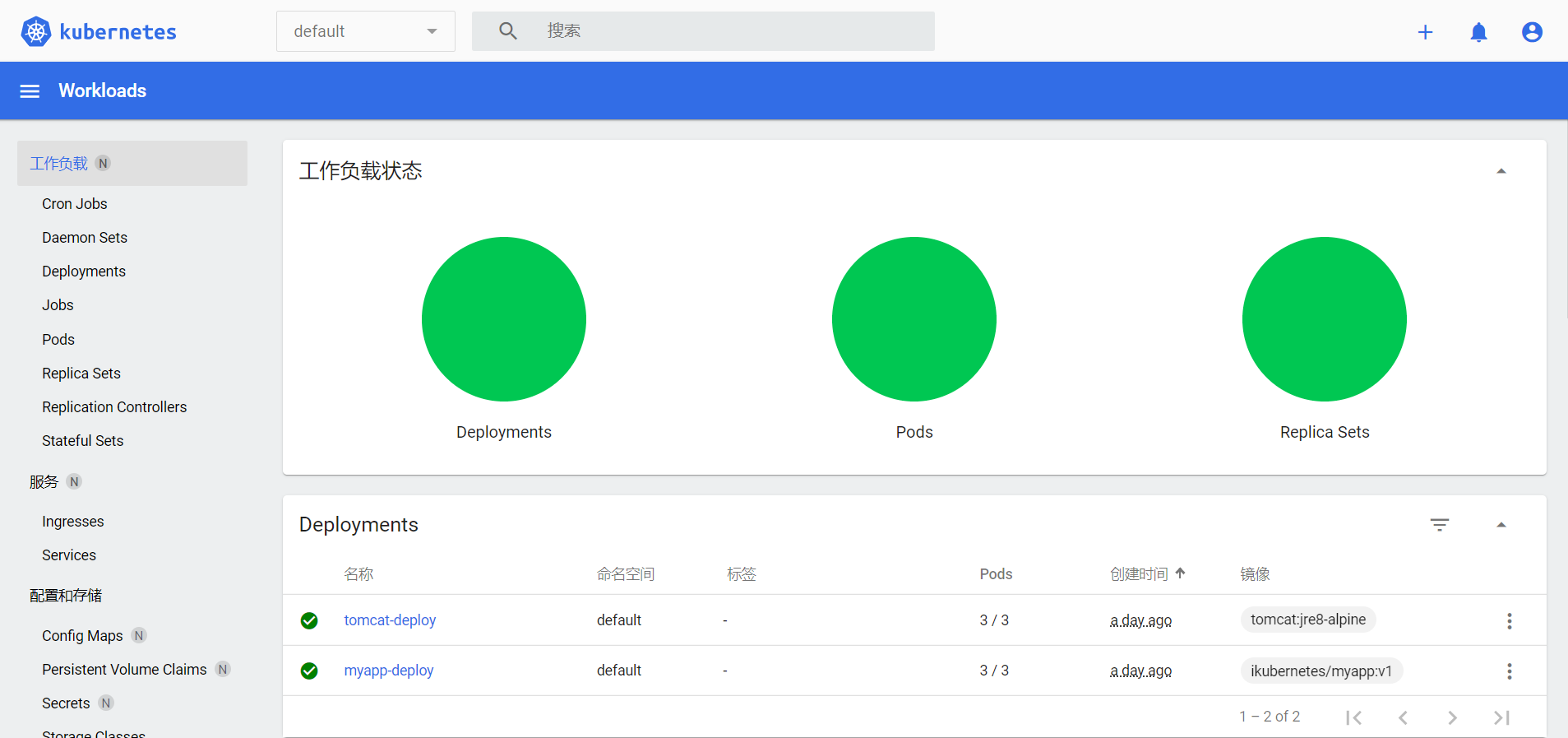This screenshot has height=738, width=1568.
Task: Open Cron Jobs in the sidebar
Action: 75,204
